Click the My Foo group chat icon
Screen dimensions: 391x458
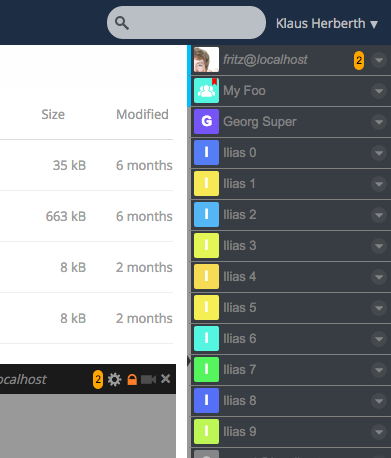click(206, 91)
